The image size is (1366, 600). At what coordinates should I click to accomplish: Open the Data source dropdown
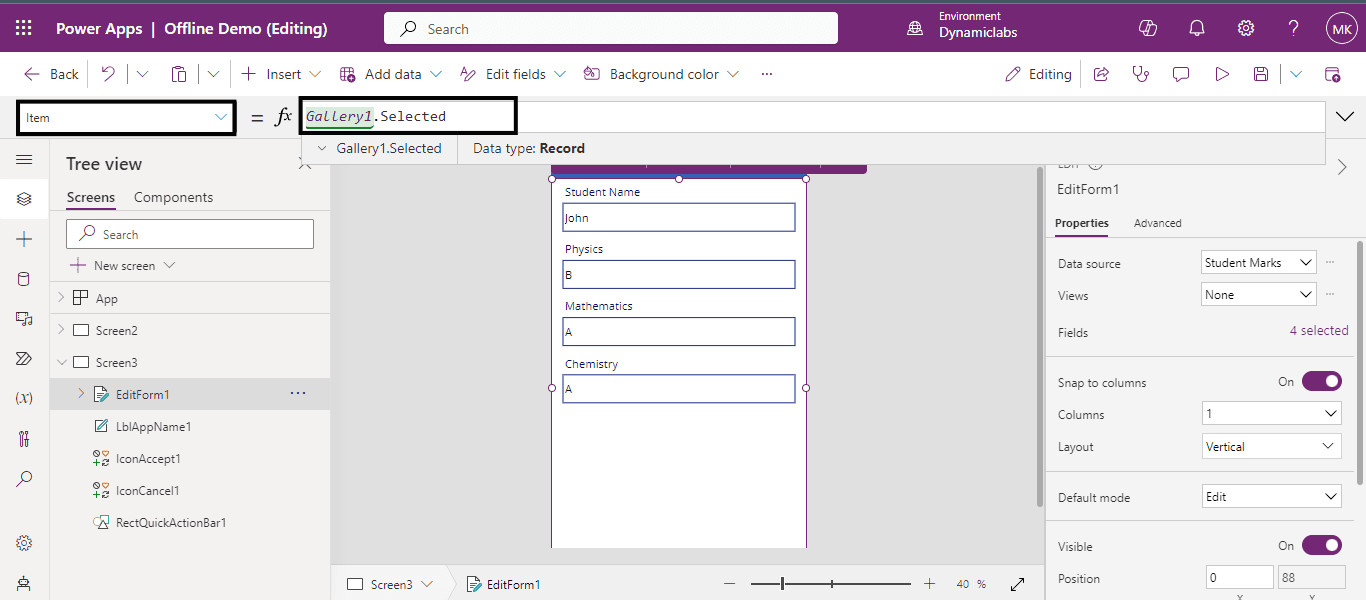pyautogui.click(x=1258, y=263)
